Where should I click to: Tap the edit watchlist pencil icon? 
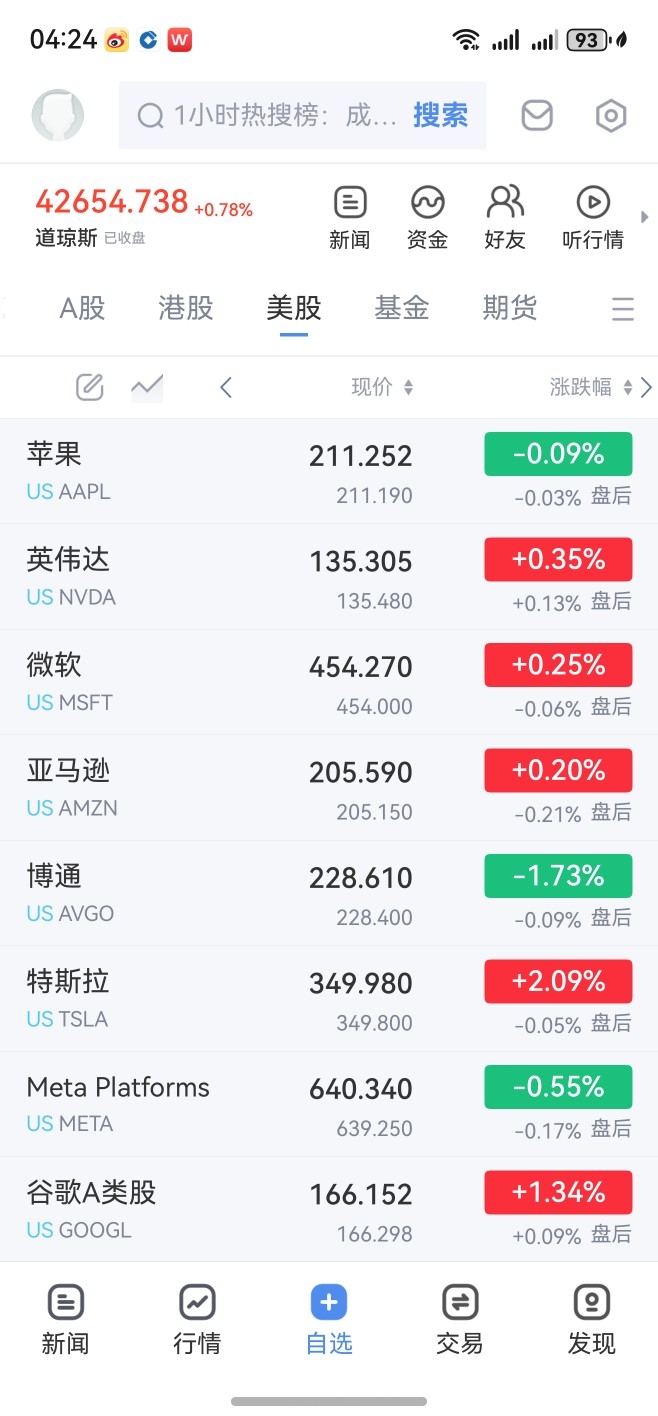[x=90, y=387]
